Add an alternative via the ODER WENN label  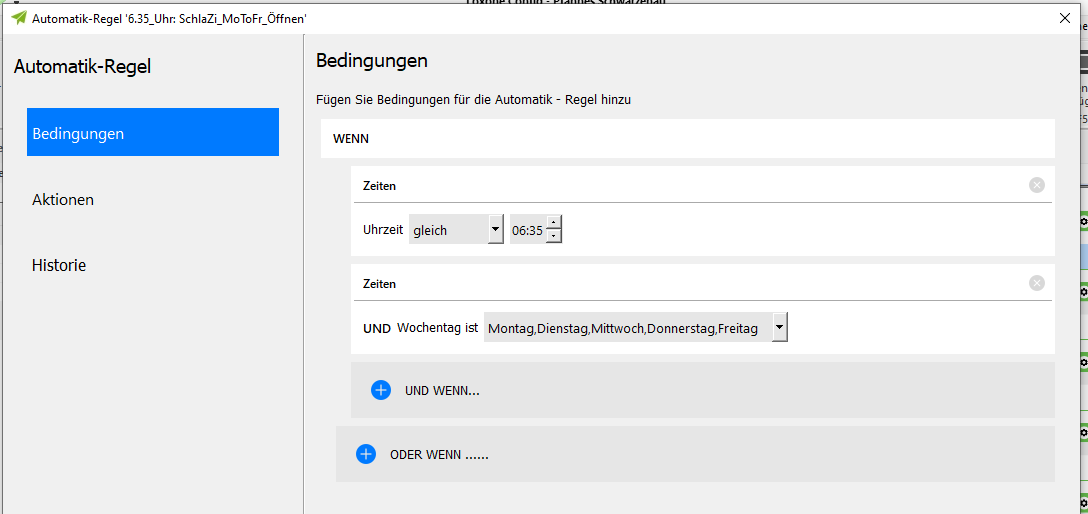pos(439,454)
